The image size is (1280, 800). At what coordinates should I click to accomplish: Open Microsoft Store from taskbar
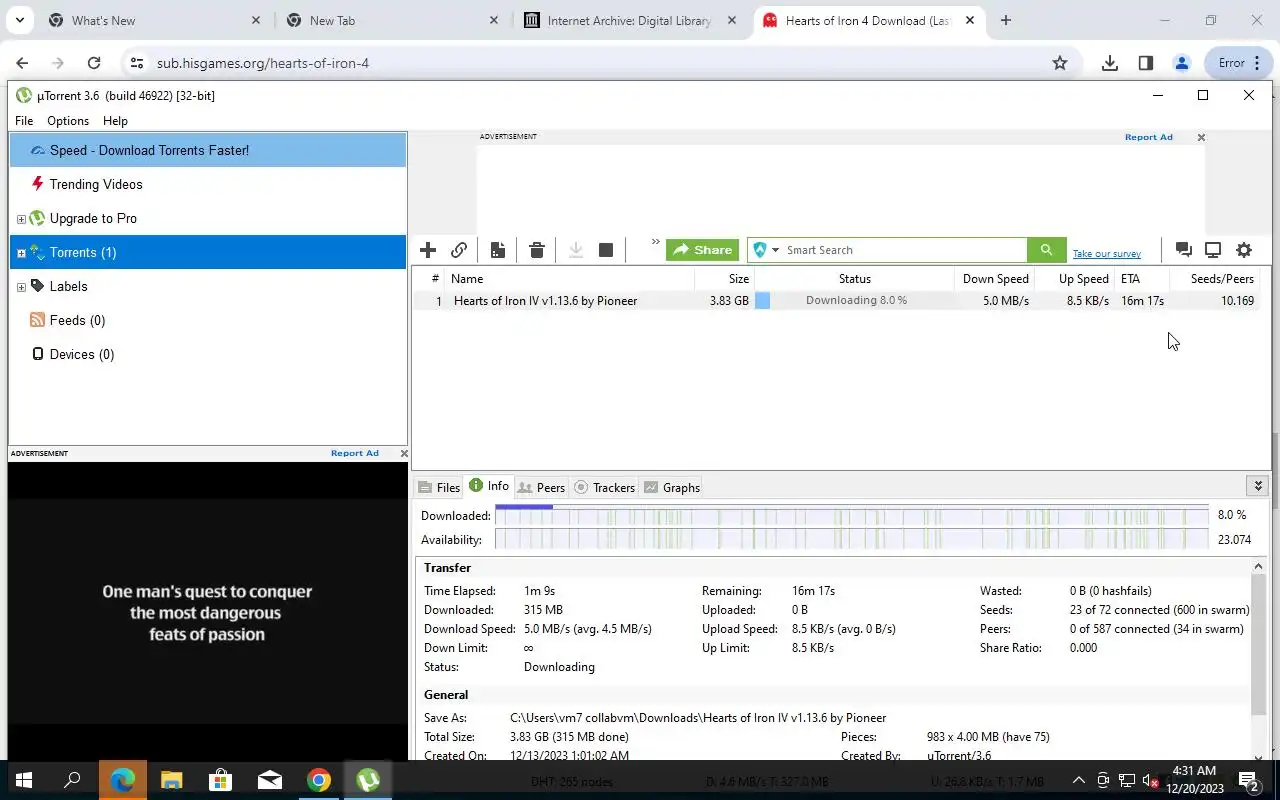(x=221, y=780)
